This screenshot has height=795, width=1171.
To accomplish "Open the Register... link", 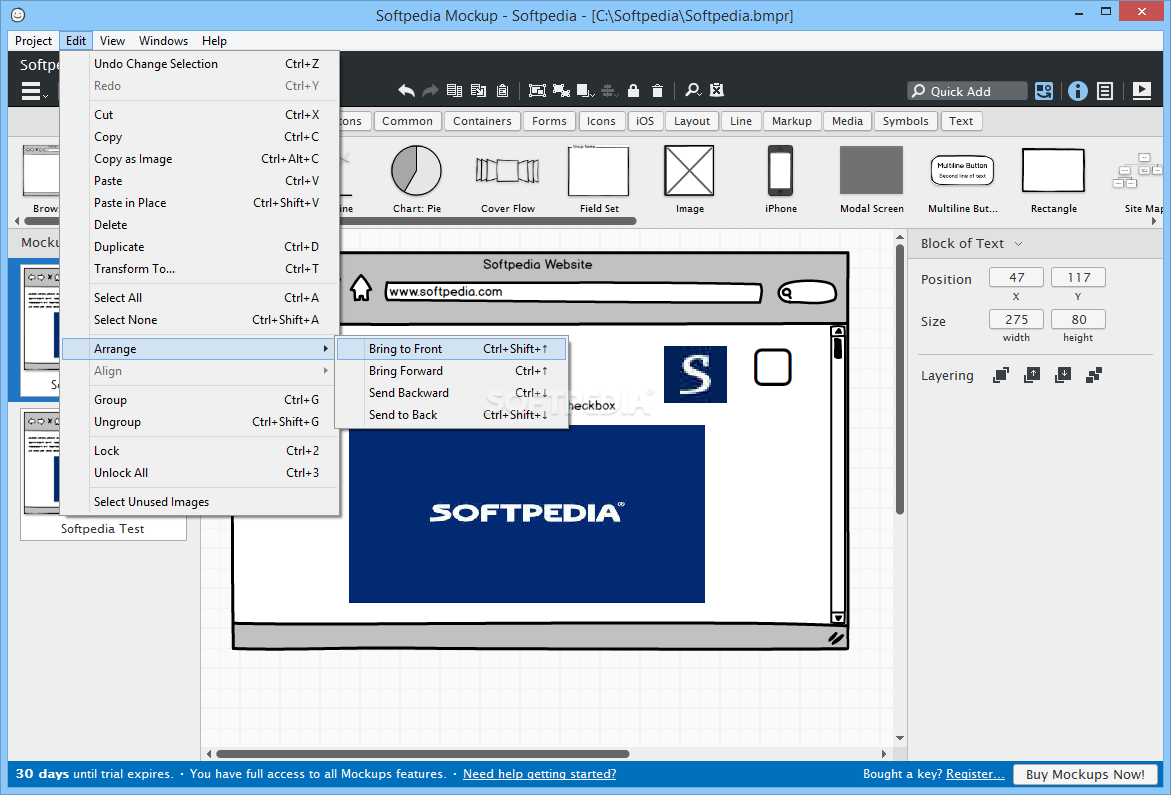I will pos(975,774).
